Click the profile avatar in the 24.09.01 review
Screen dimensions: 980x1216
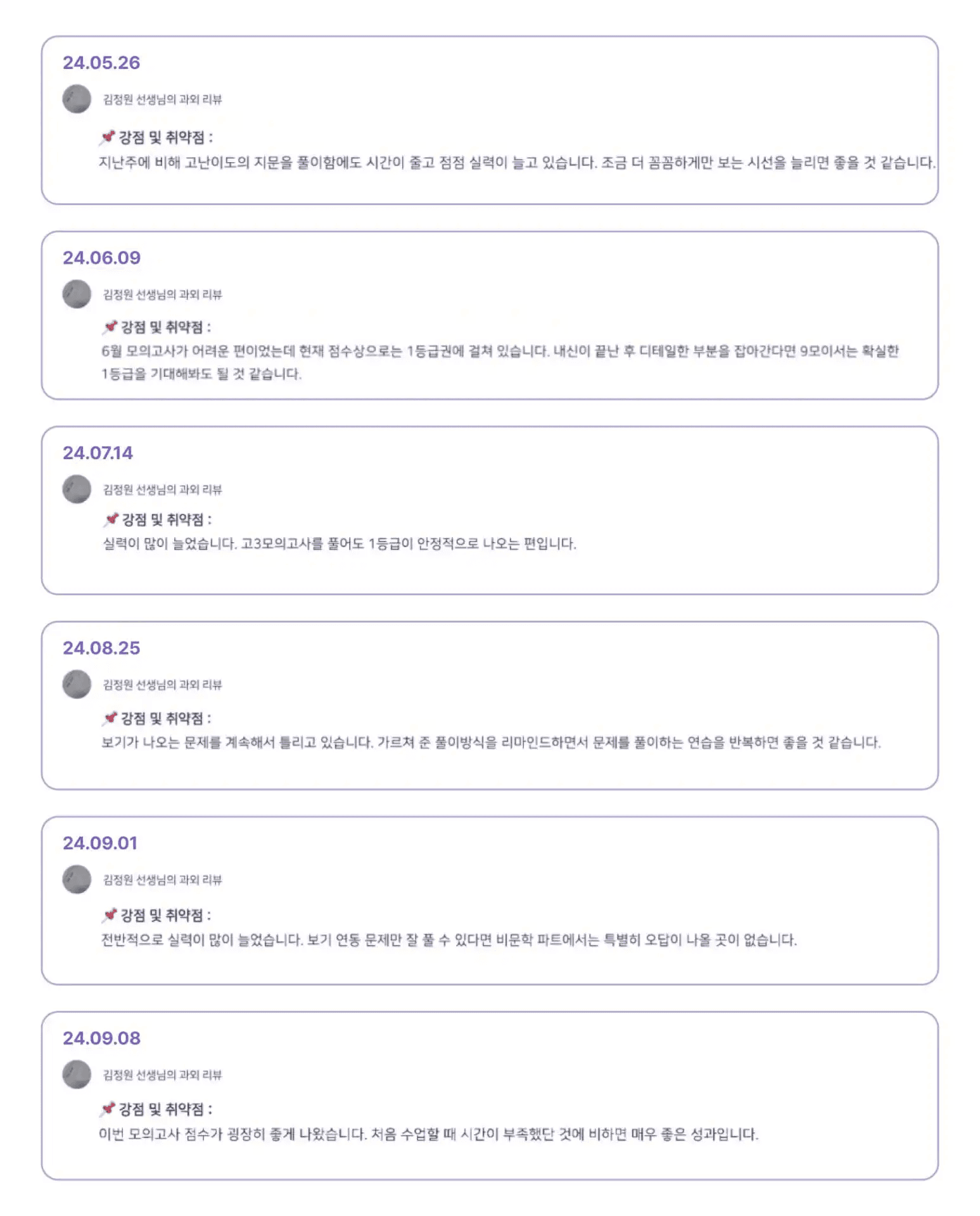[x=77, y=880]
